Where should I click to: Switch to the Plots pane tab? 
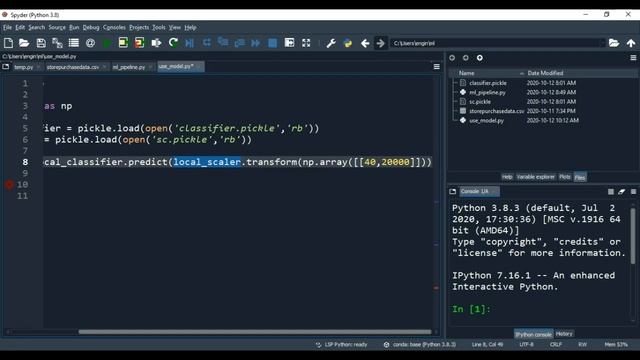point(564,177)
